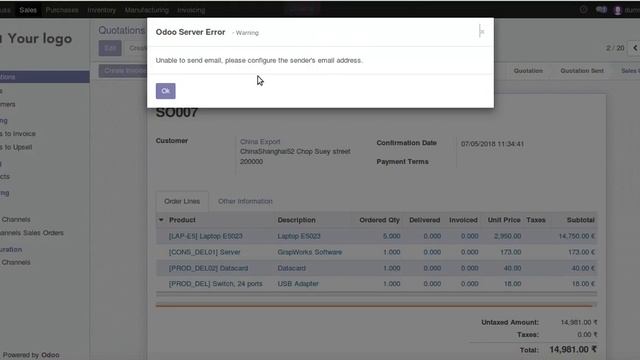Image resolution: width=640 pixels, height=360 pixels.
Task: Click the GrapWorks Software description cell
Action: click(x=310, y=252)
